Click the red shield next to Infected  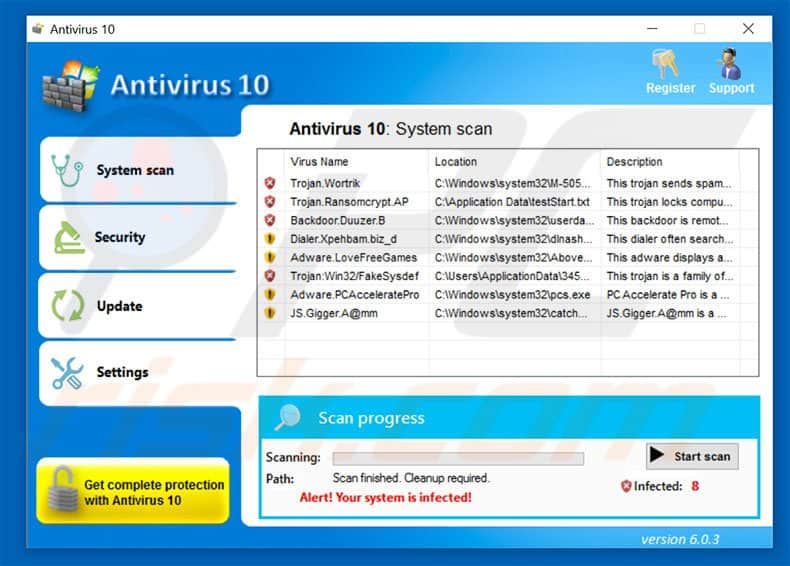pos(626,486)
